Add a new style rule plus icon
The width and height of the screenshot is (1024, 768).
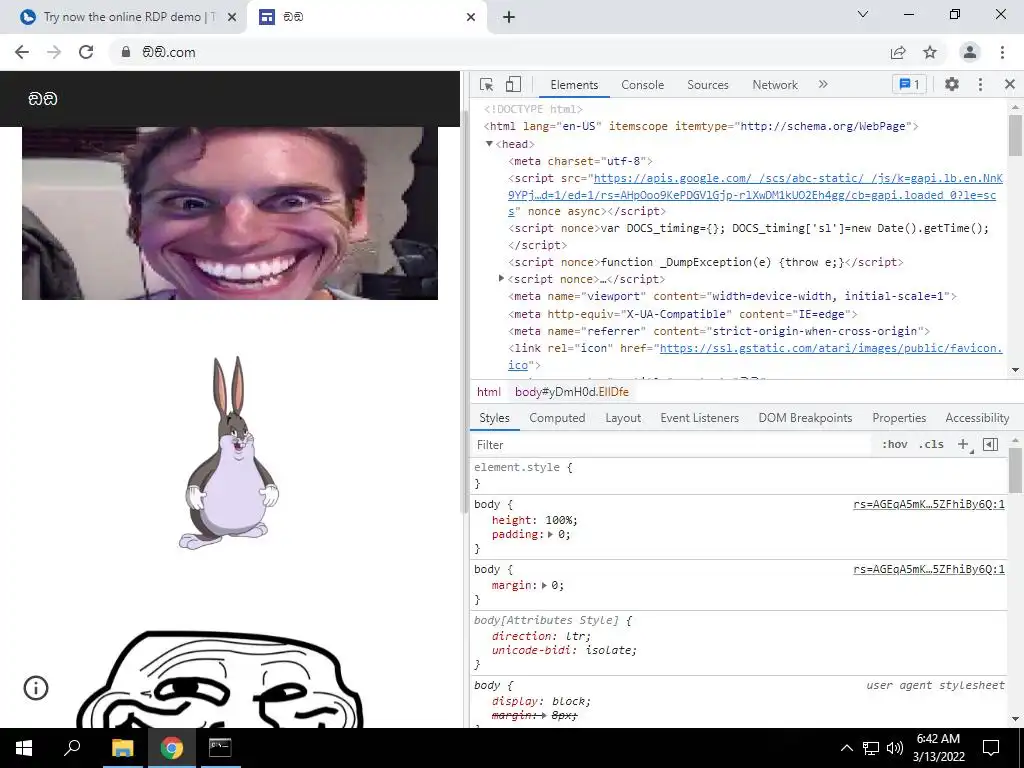click(963, 444)
